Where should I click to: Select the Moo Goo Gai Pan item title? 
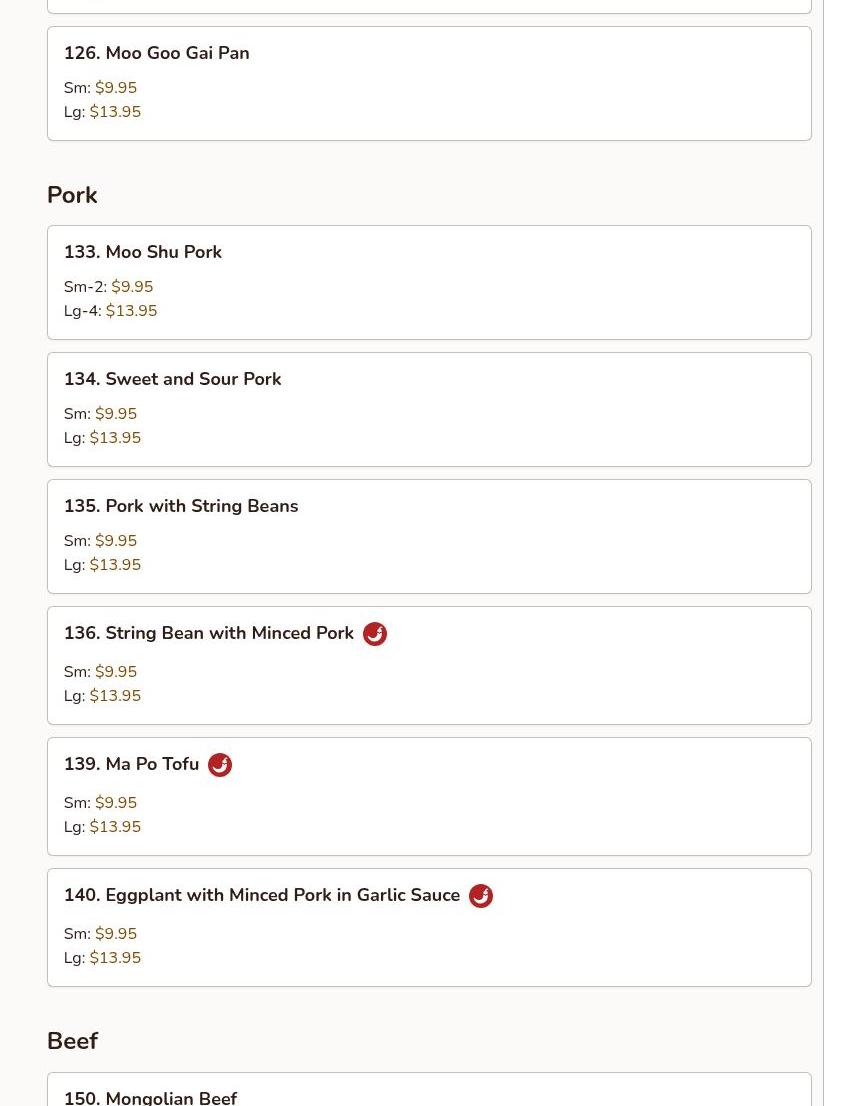157,53
